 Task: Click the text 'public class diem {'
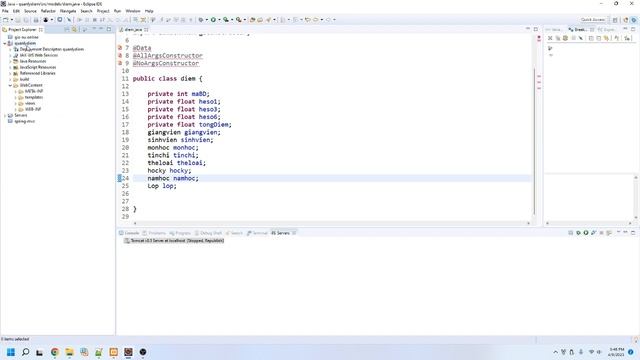tap(167, 78)
